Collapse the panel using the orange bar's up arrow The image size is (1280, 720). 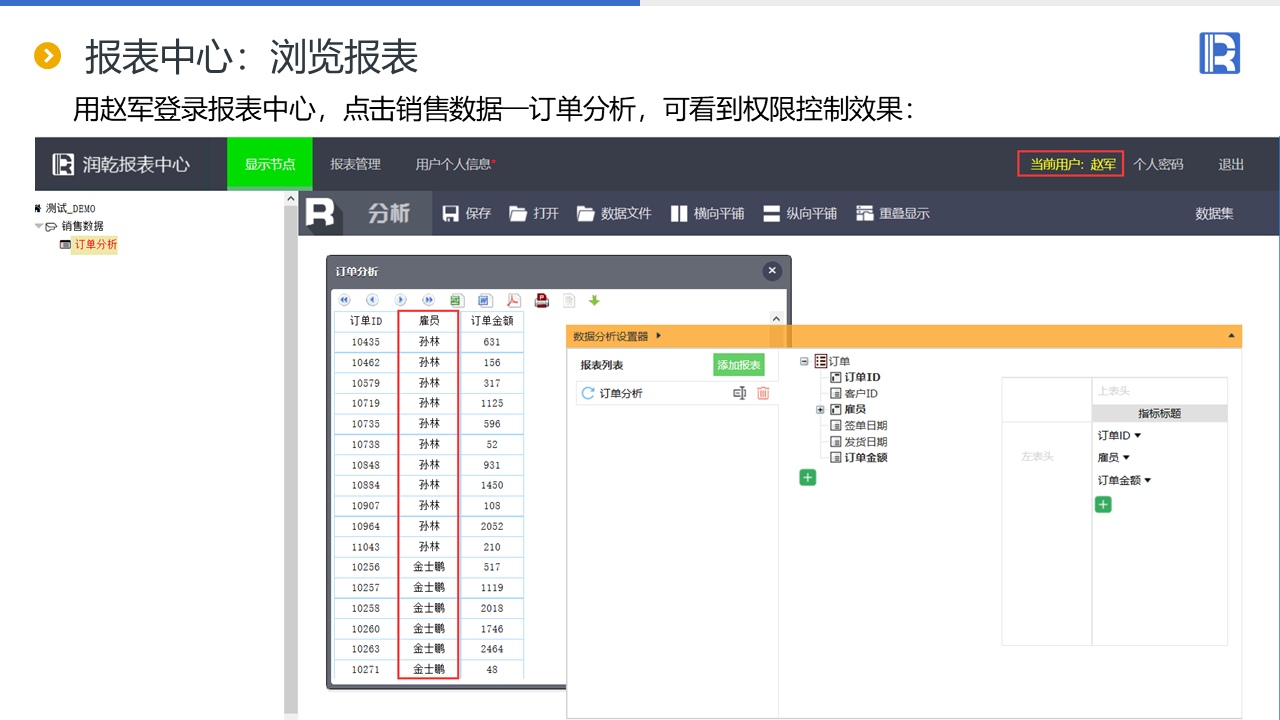point(1231,337)
